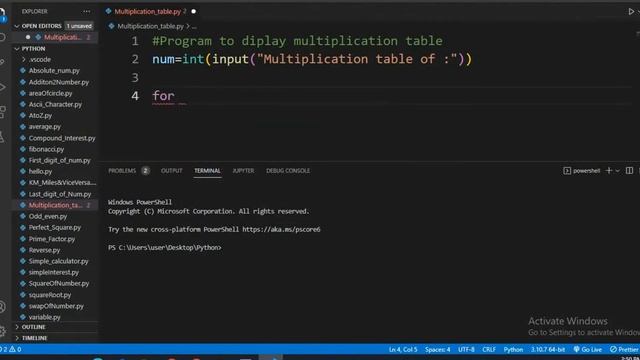The image size is (640, 360).
Task: Open Accounts icon in activity bar
Action: tap(2, 307)
